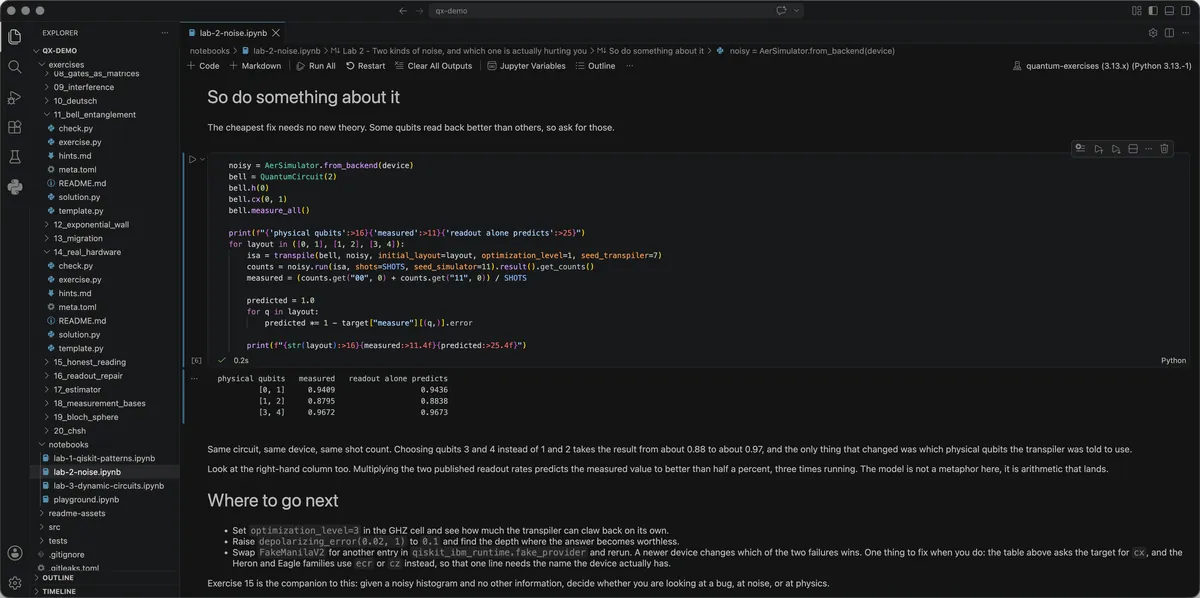The width and height of the screenshot is (1200, 598).
Task: Open the Run and Debug view
Action: pos(15,97)
